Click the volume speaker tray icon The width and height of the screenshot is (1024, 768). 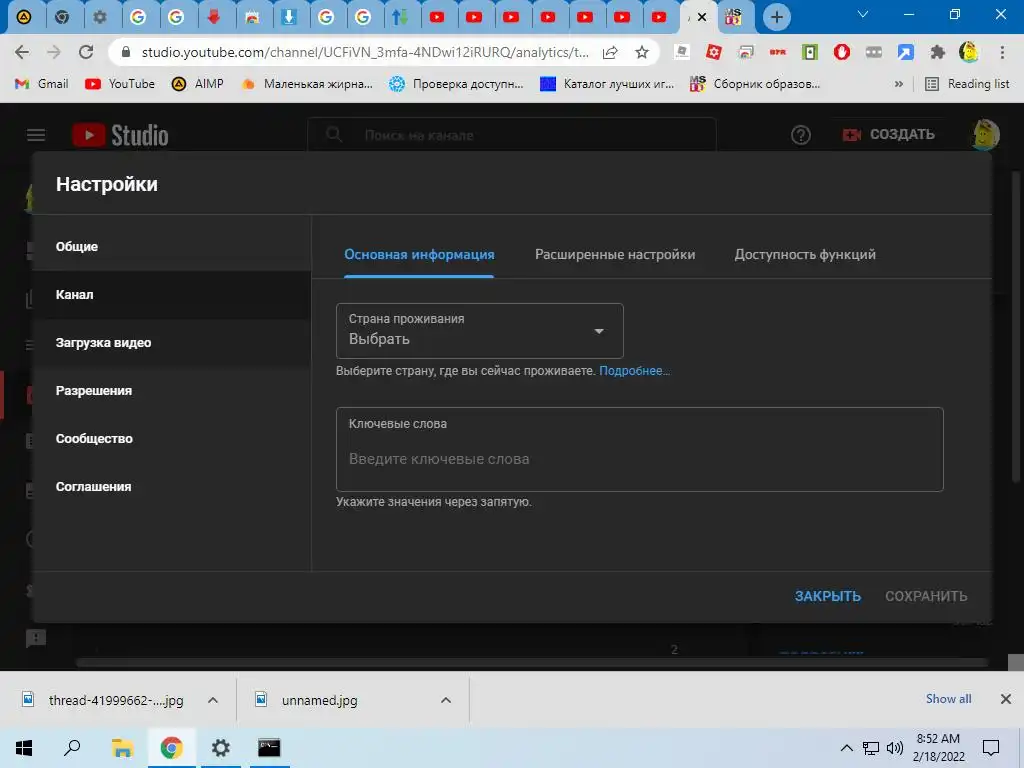pos(895,748)
